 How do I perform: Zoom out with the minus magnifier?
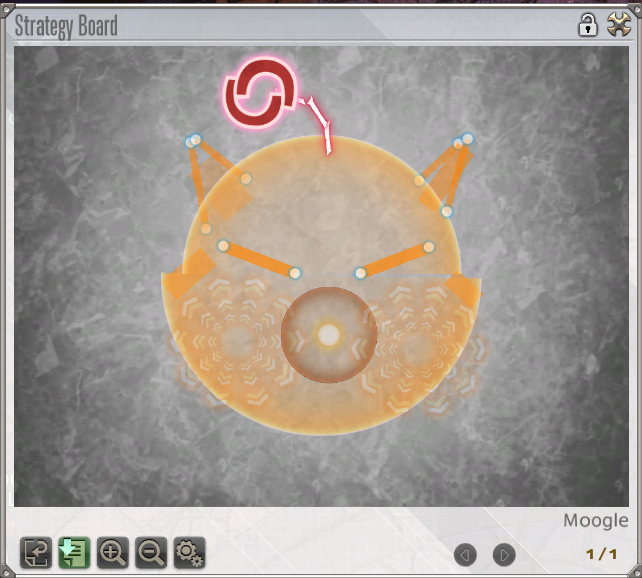coord(151,553)
